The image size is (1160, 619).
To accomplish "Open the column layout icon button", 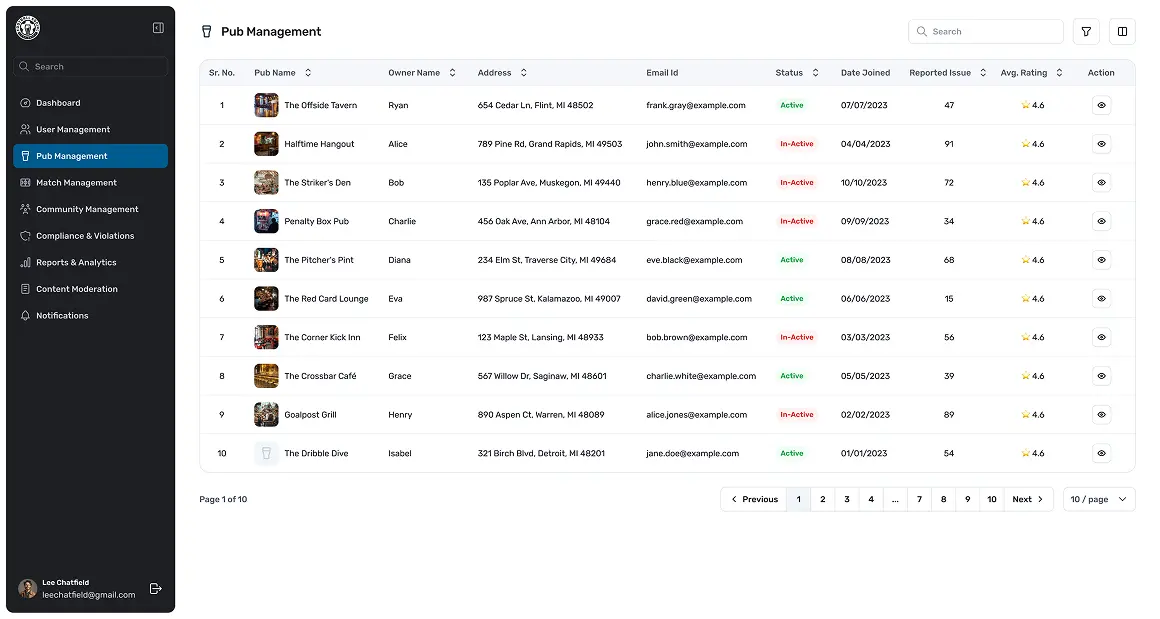I will coord(1122,32).
